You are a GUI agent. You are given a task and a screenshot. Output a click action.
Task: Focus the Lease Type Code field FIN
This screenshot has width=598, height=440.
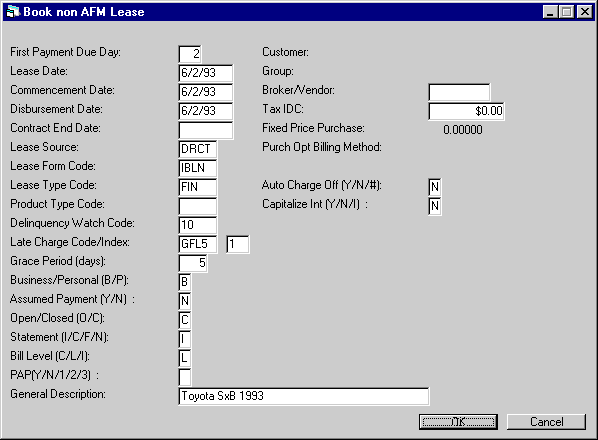pyautogui.click(x=198, y=187)
